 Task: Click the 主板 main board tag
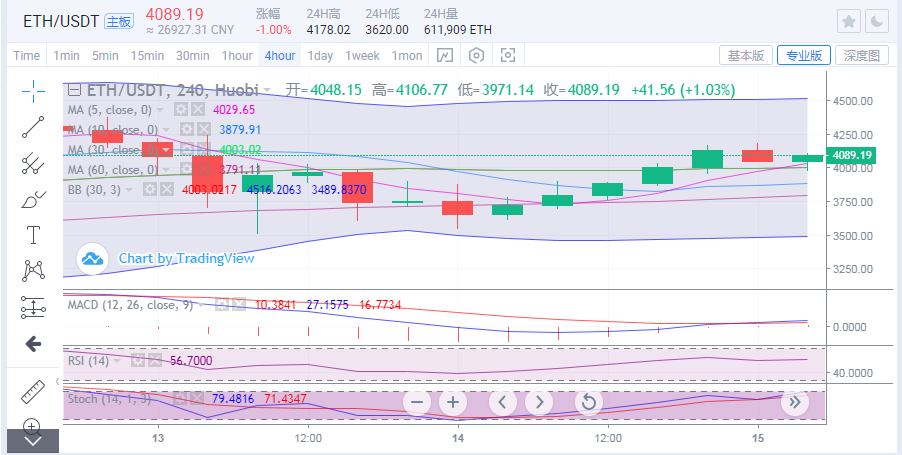(x=119, y=22)
